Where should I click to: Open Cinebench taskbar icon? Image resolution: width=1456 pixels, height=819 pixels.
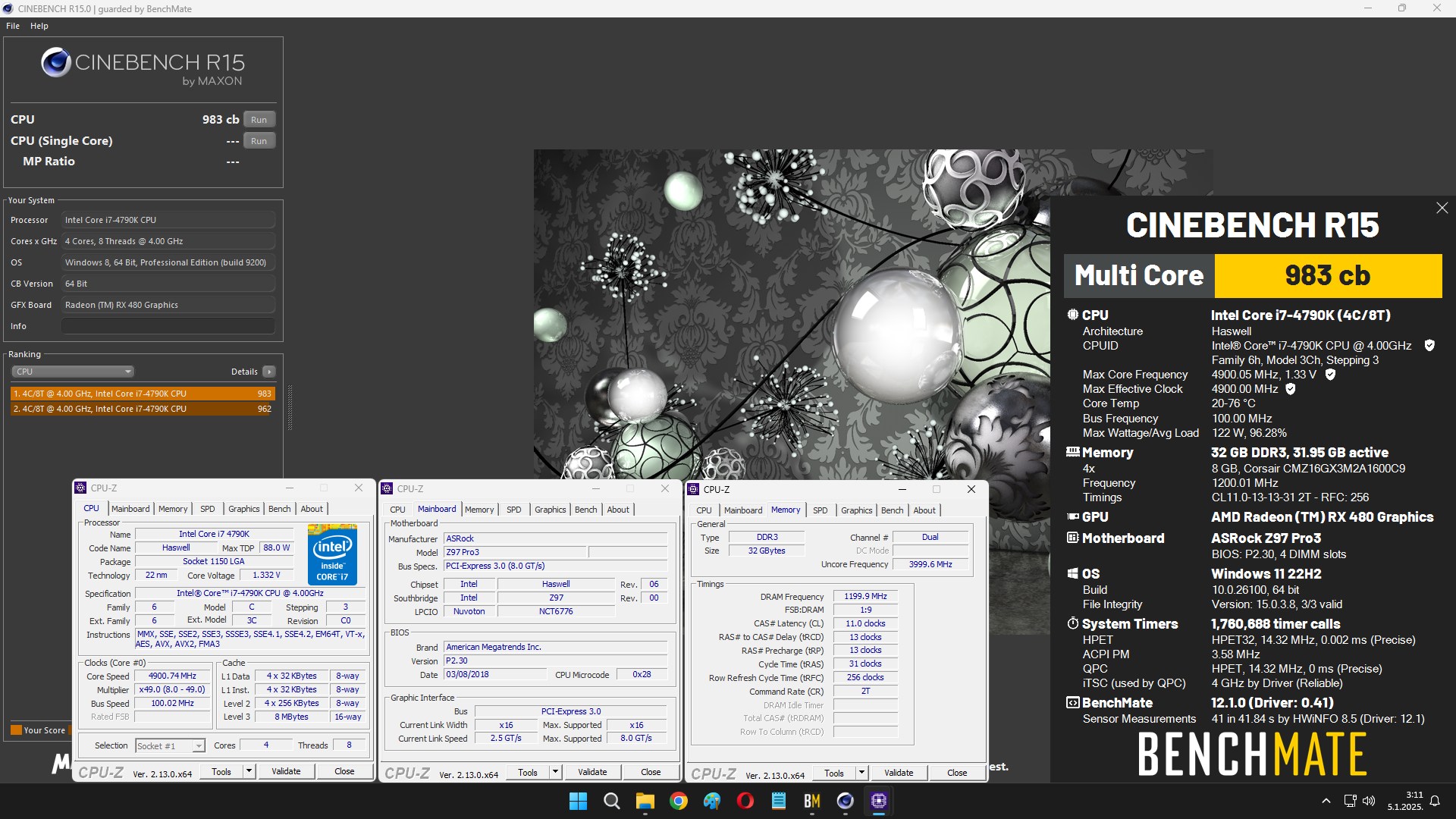(x=846, y=801)
